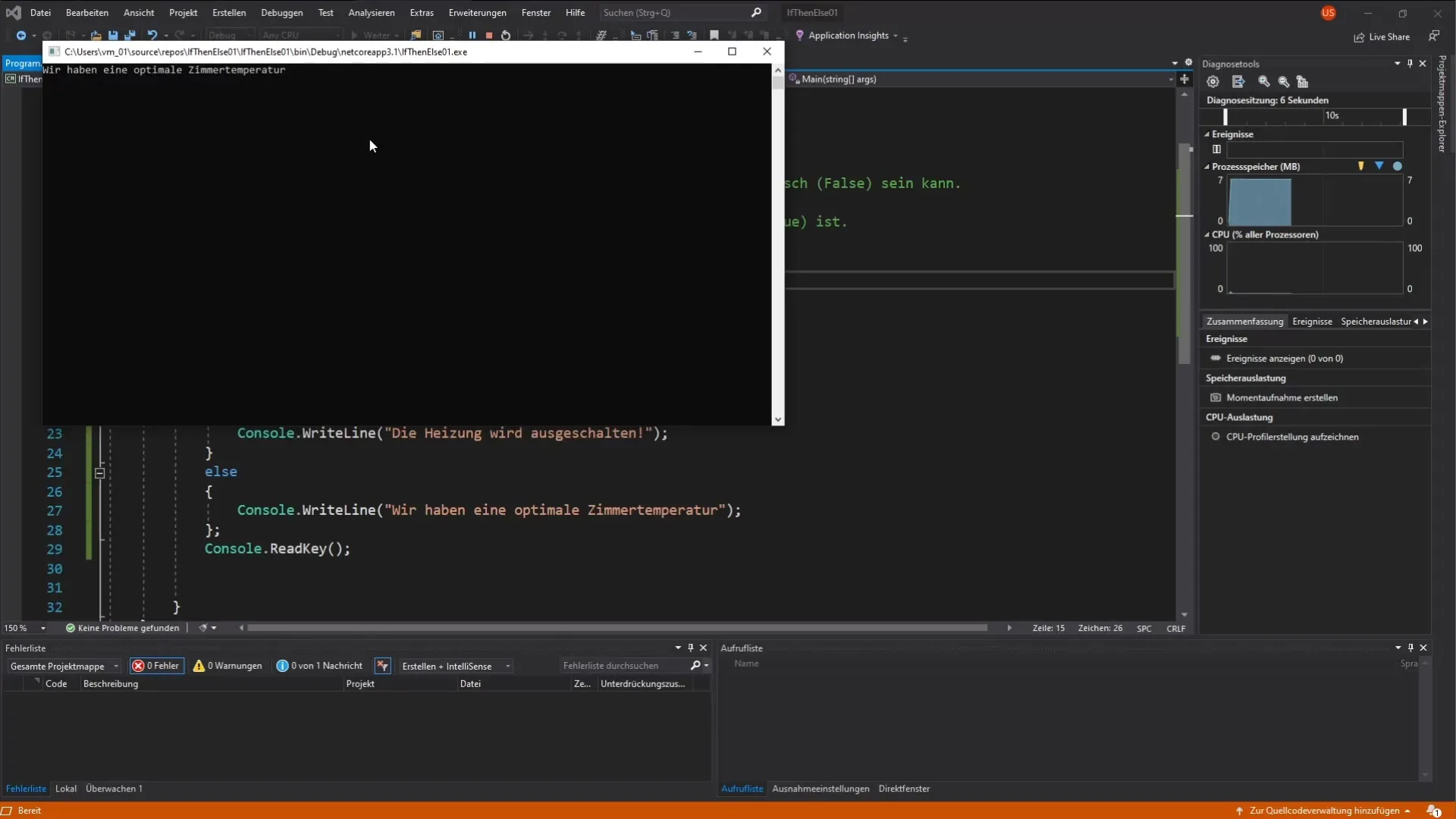Image resolution: width=1456 pixels, height=819 pixels.
Task: Open the Debuggen menu
Action: click(x=281, y=13)
